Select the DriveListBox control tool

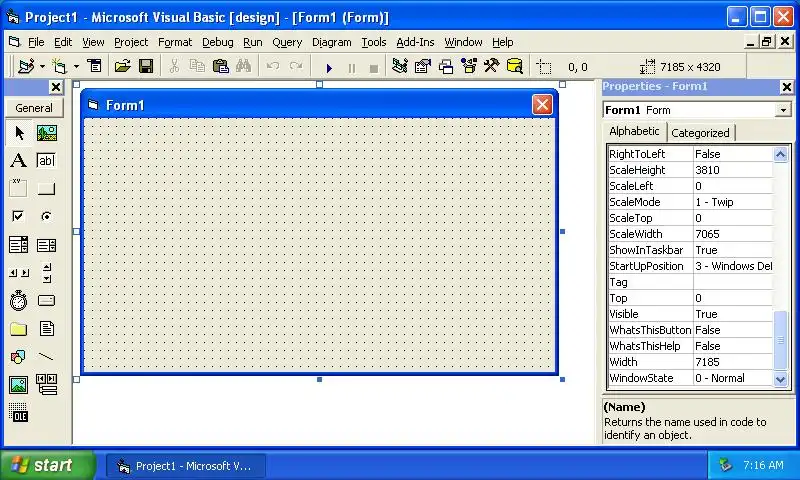click(x=46, y=300)
